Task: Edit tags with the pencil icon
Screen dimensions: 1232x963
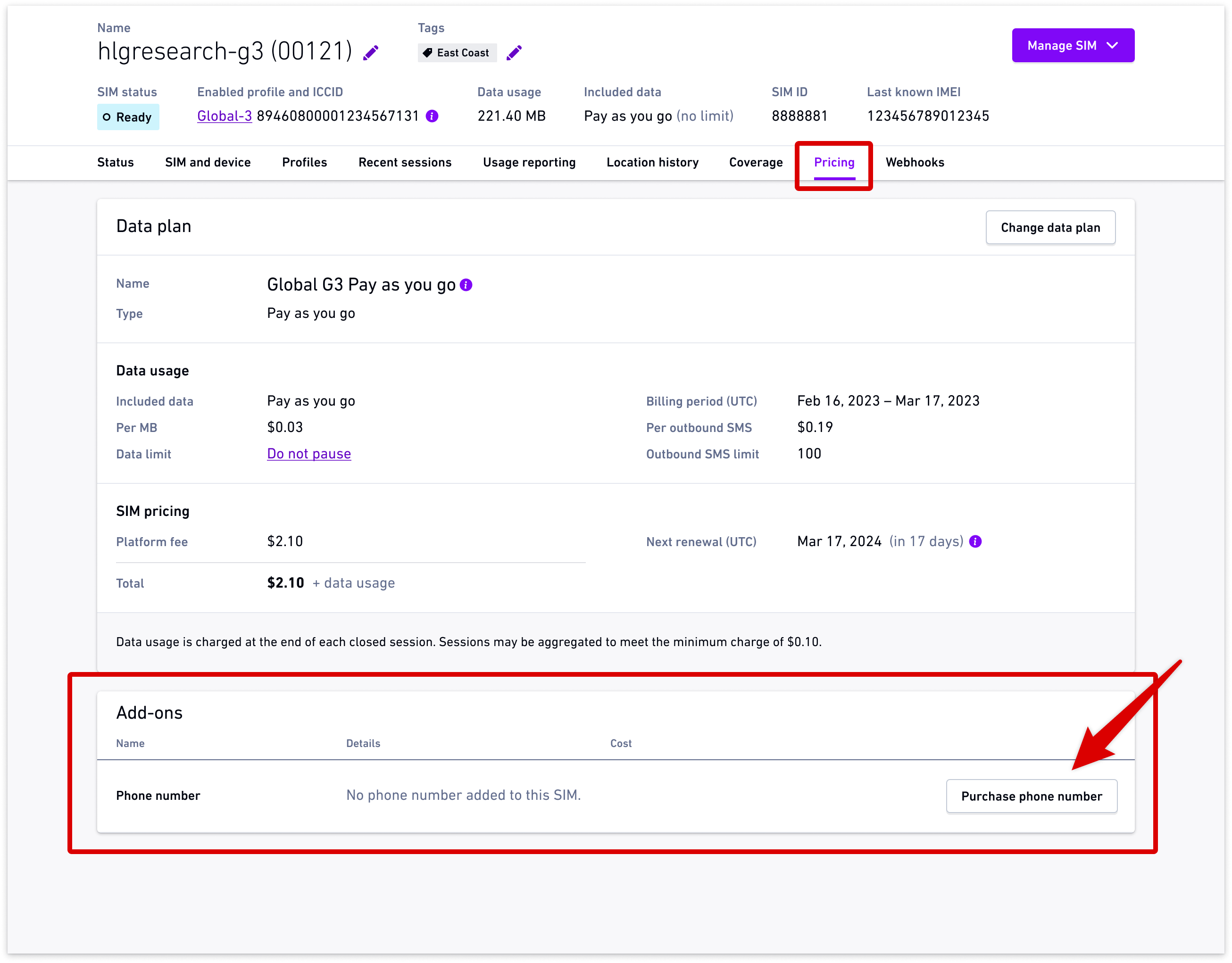Action: coord(514,52)
